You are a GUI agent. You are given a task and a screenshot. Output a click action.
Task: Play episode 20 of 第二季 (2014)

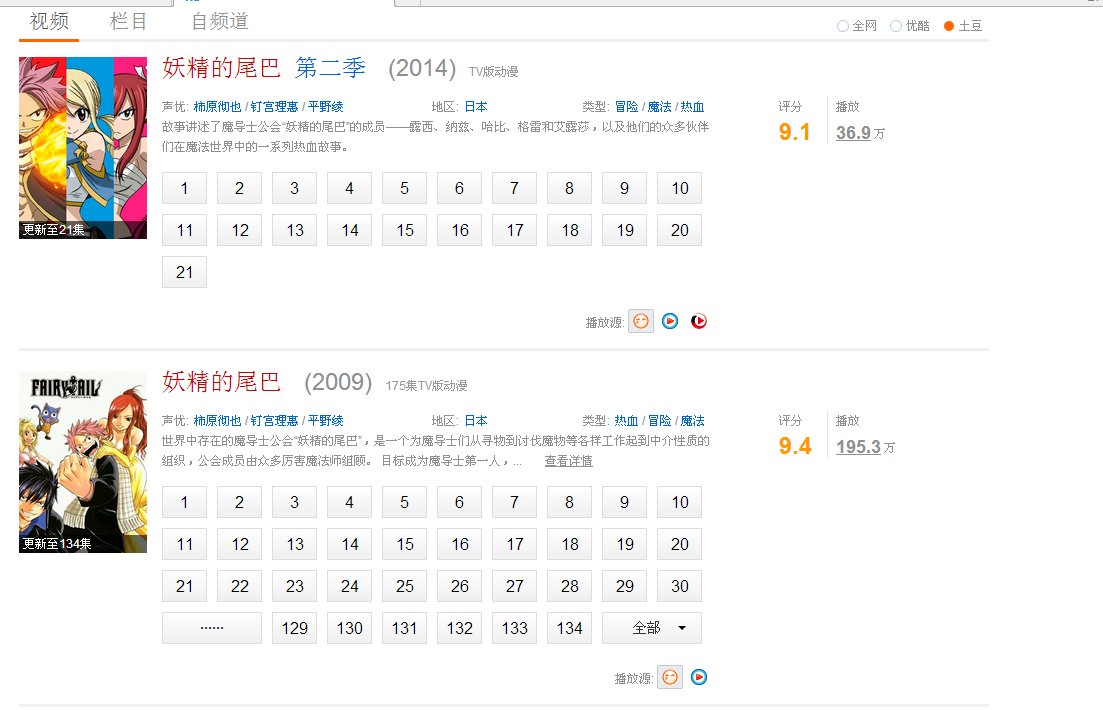pyautogui.click(x=680, y=230)
